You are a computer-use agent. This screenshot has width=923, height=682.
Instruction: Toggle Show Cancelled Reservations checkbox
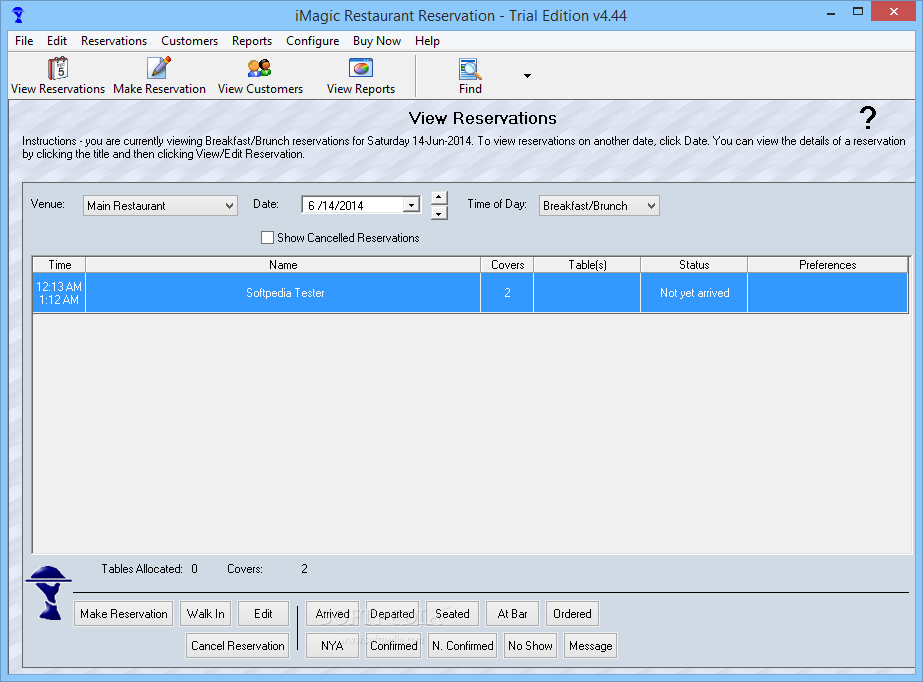tap(267, 237)
